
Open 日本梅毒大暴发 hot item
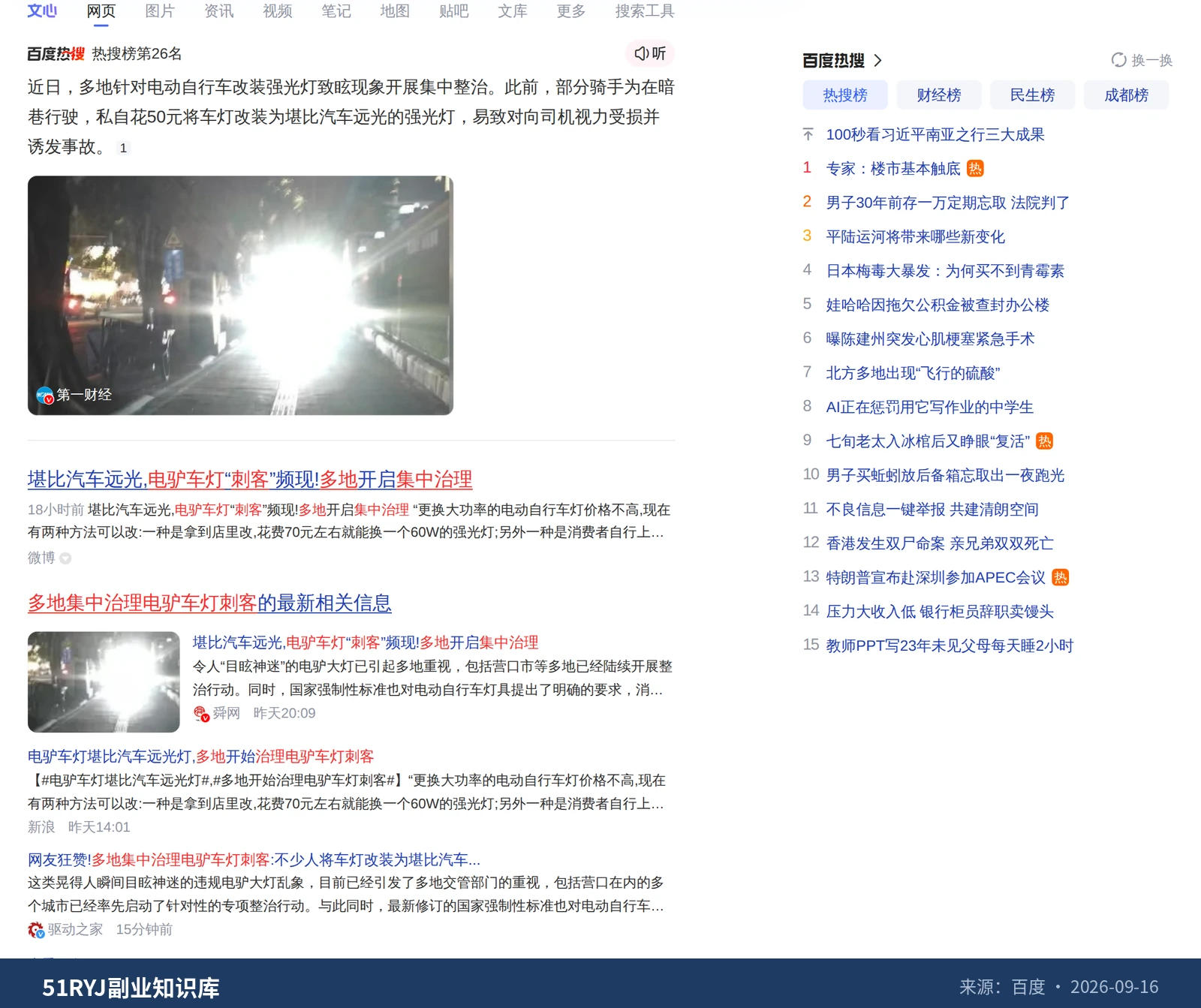tap(945, 271)
